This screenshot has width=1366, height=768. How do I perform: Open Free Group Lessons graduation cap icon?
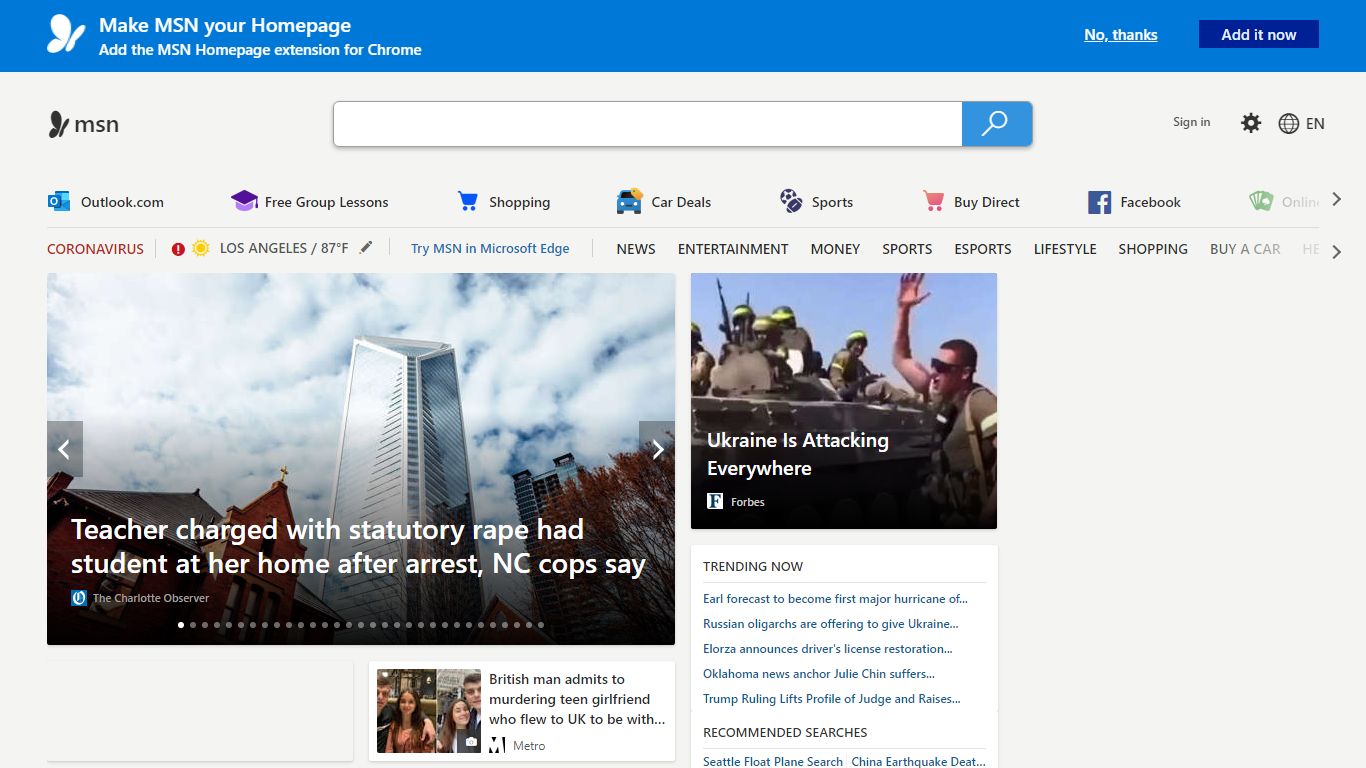[x=244, y=201]
